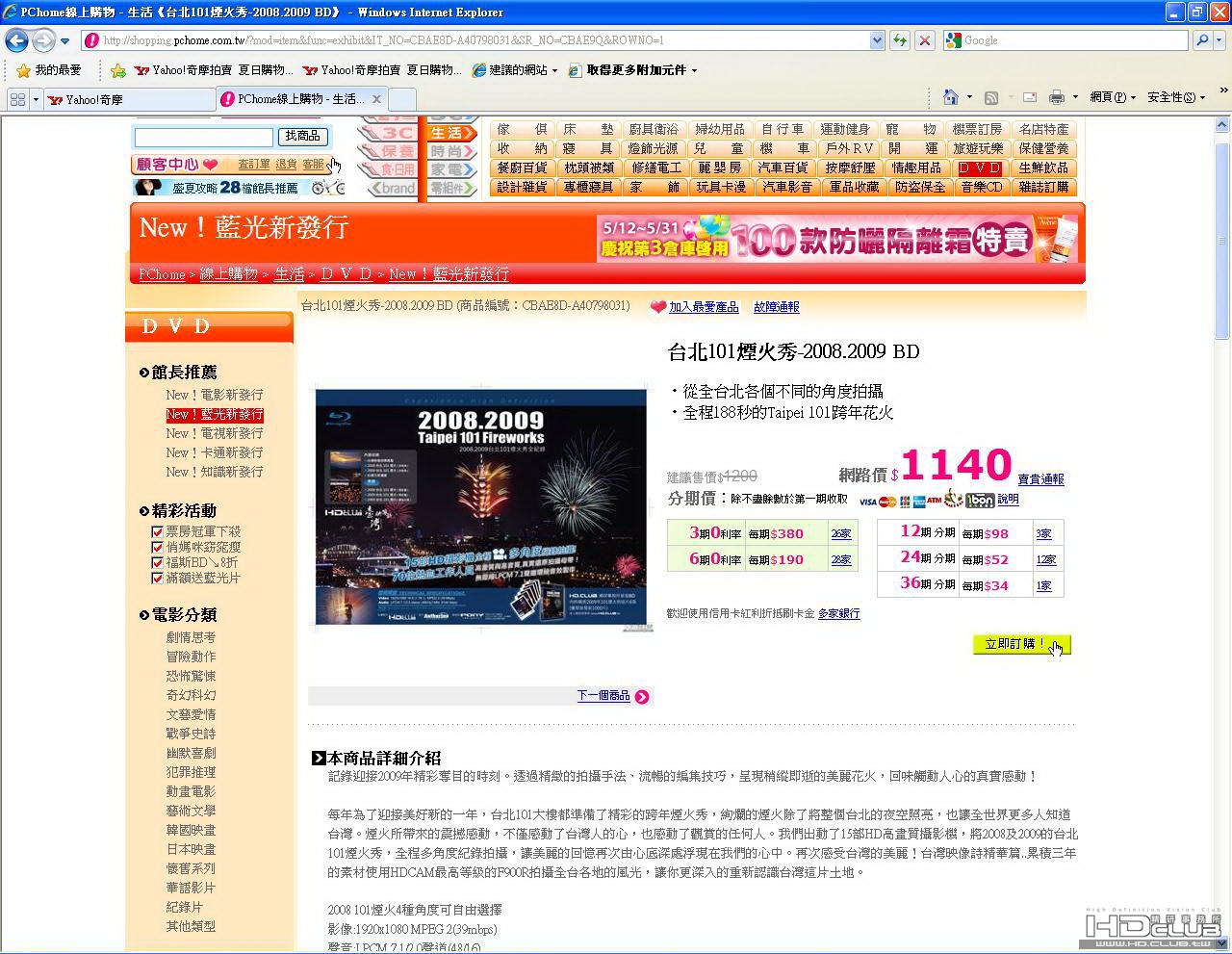Click the Home page icon
The image size is (1232, 954).
coord(951,97)
